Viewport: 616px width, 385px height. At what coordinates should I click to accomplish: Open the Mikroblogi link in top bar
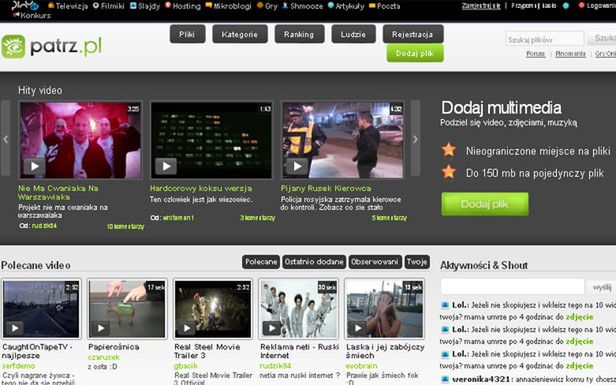232,6
